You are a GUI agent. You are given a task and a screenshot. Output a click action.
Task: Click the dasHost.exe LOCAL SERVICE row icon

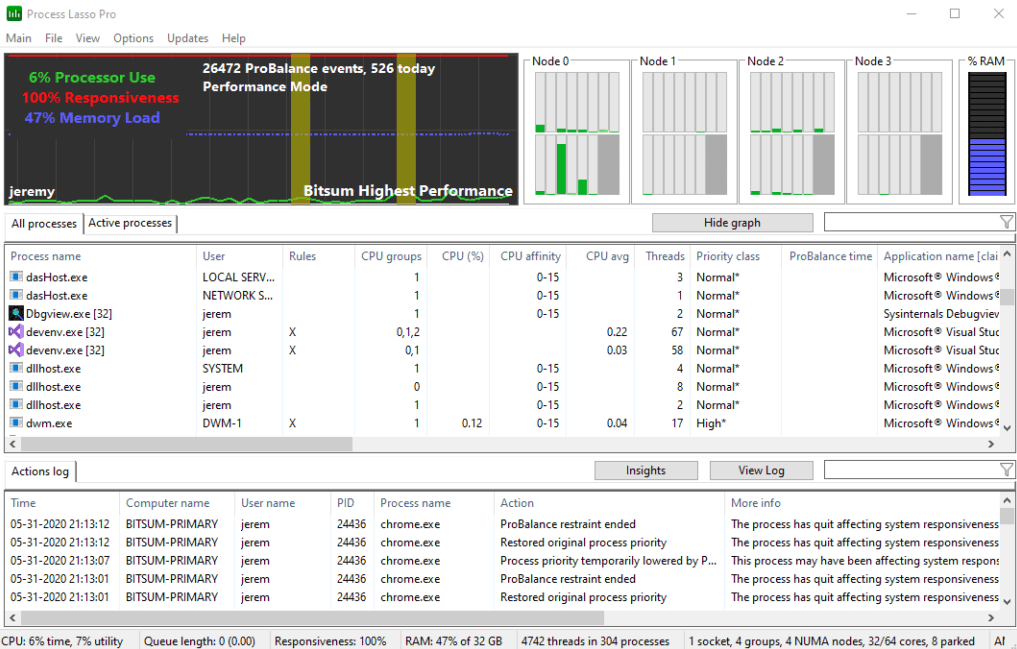click(x=16, y=277)
